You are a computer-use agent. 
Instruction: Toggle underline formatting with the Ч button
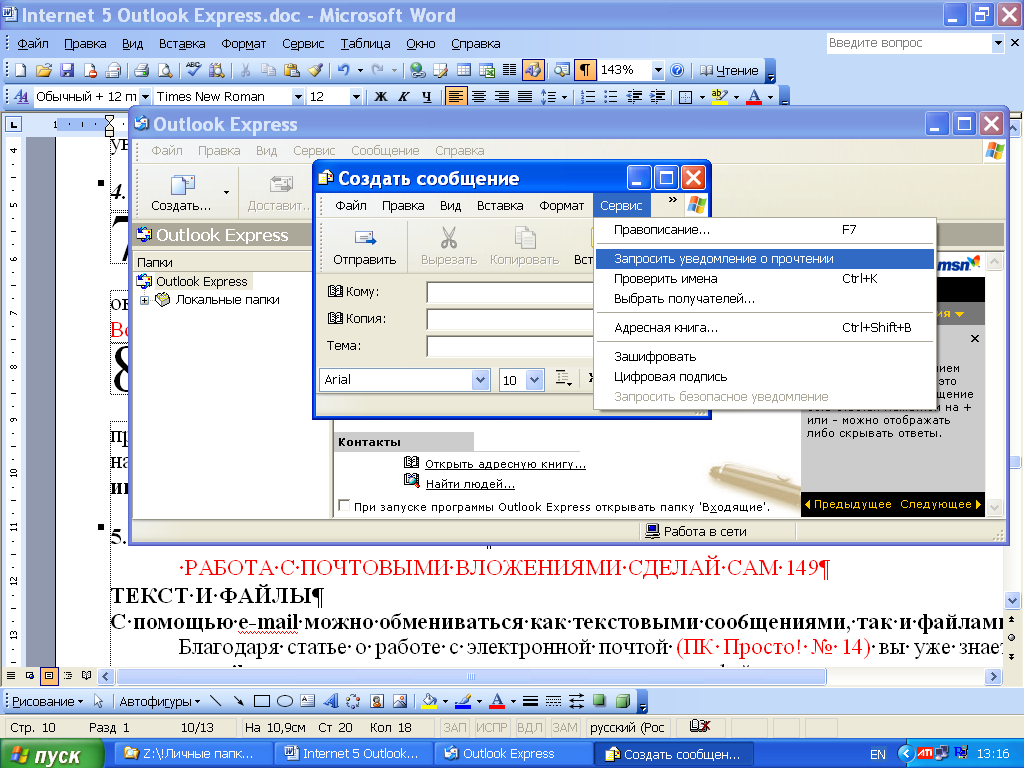pos(426,97)
